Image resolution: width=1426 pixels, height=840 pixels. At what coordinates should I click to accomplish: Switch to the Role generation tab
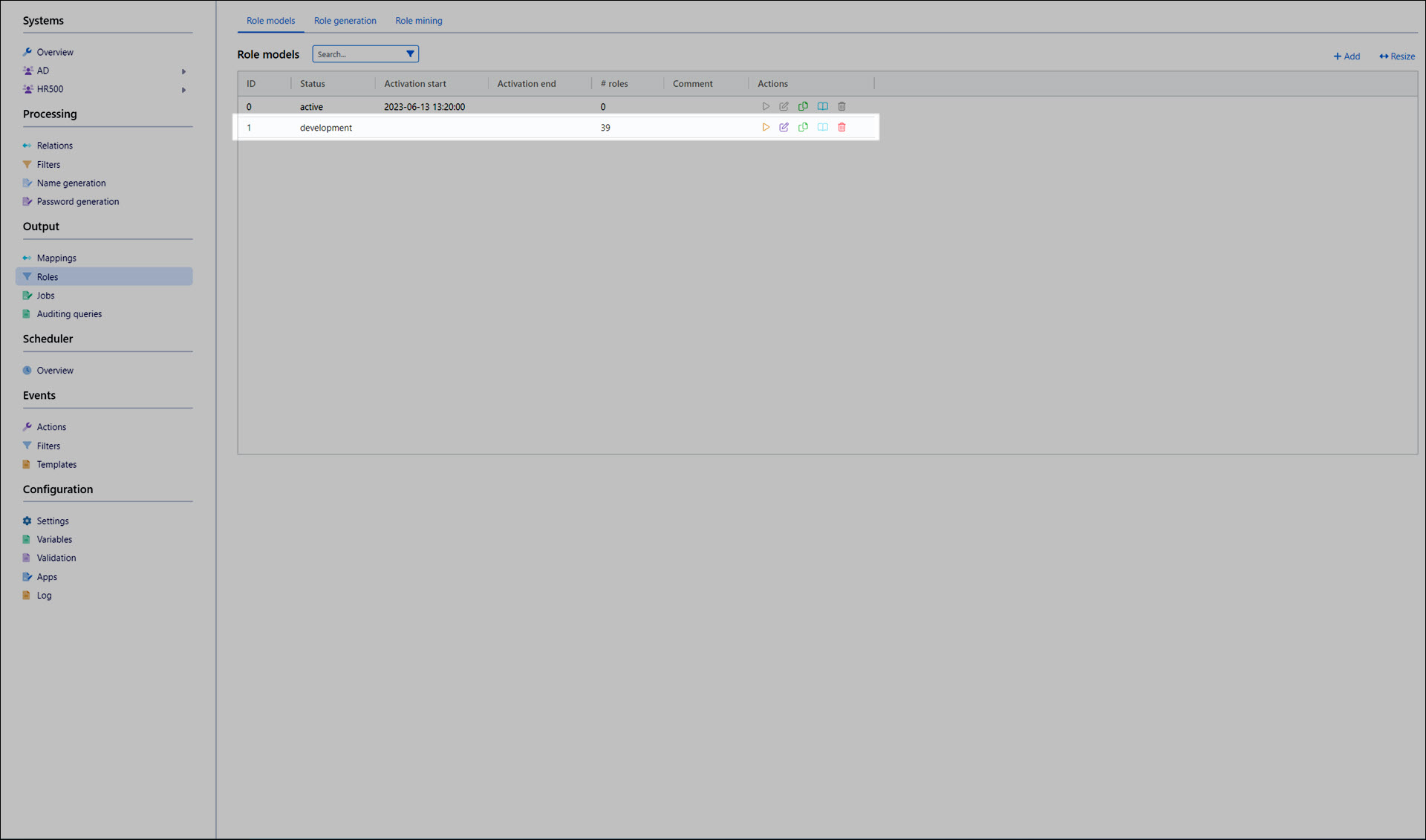345,21
